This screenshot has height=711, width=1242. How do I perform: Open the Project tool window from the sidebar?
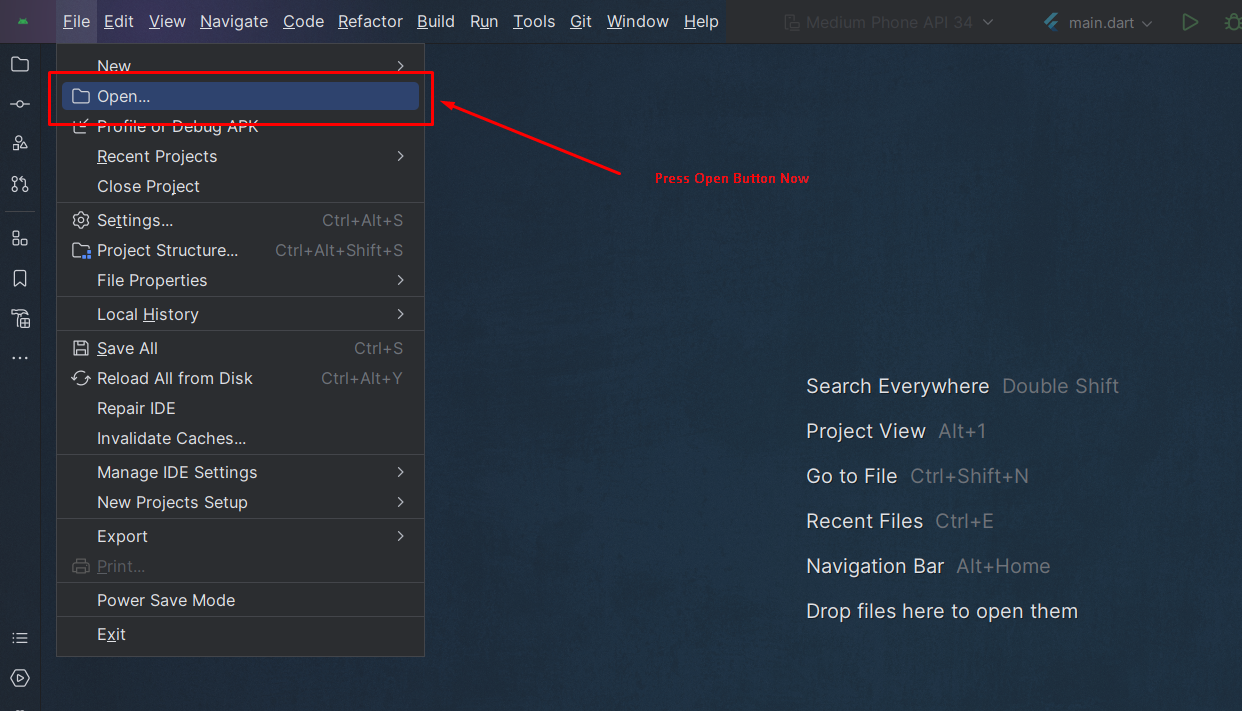coord(20,64)
